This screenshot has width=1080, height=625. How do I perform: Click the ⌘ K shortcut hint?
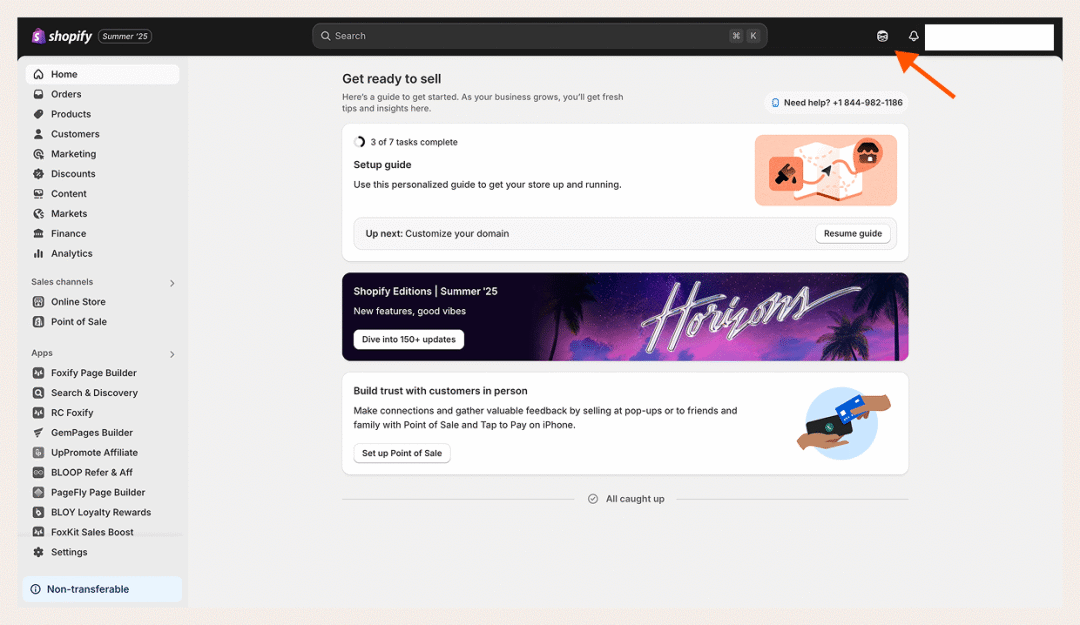tap(745, 36)
